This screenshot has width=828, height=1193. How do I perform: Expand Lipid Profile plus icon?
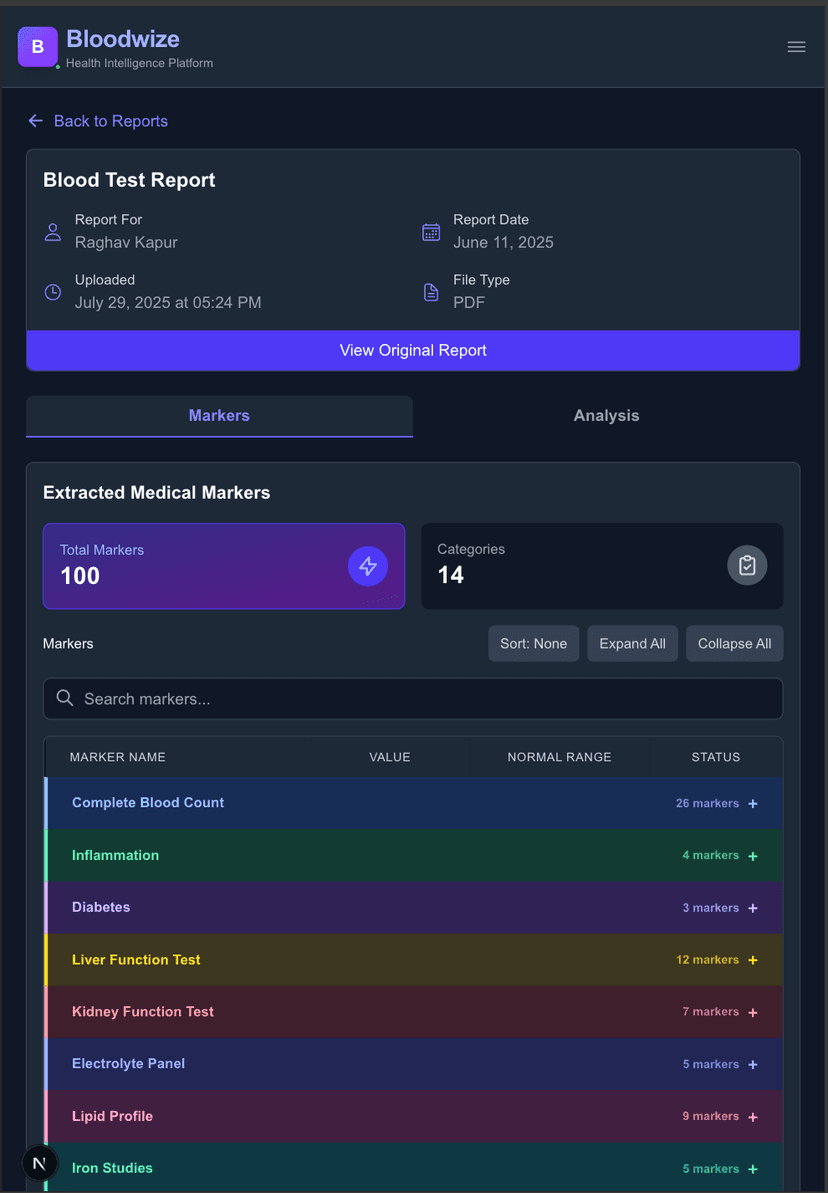pyautogui.click(x=753, y=1116)
